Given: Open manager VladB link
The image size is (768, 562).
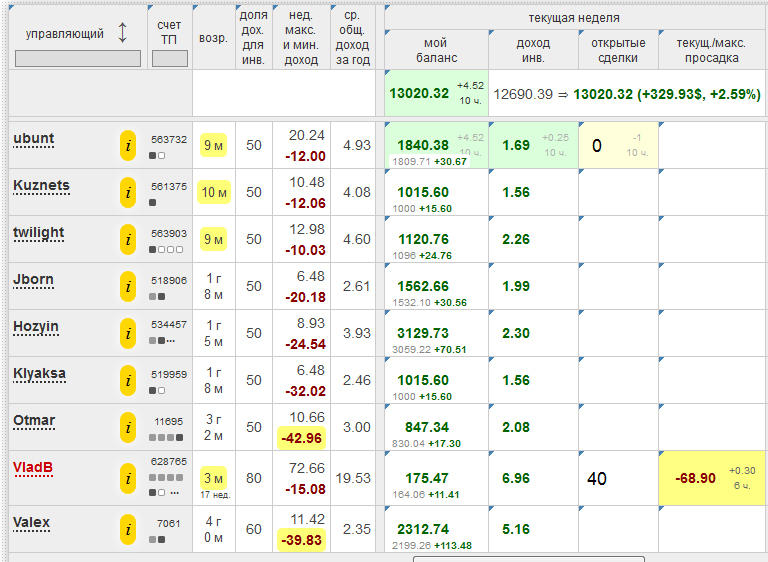Looking at the screenshot, I should [33, 467].
